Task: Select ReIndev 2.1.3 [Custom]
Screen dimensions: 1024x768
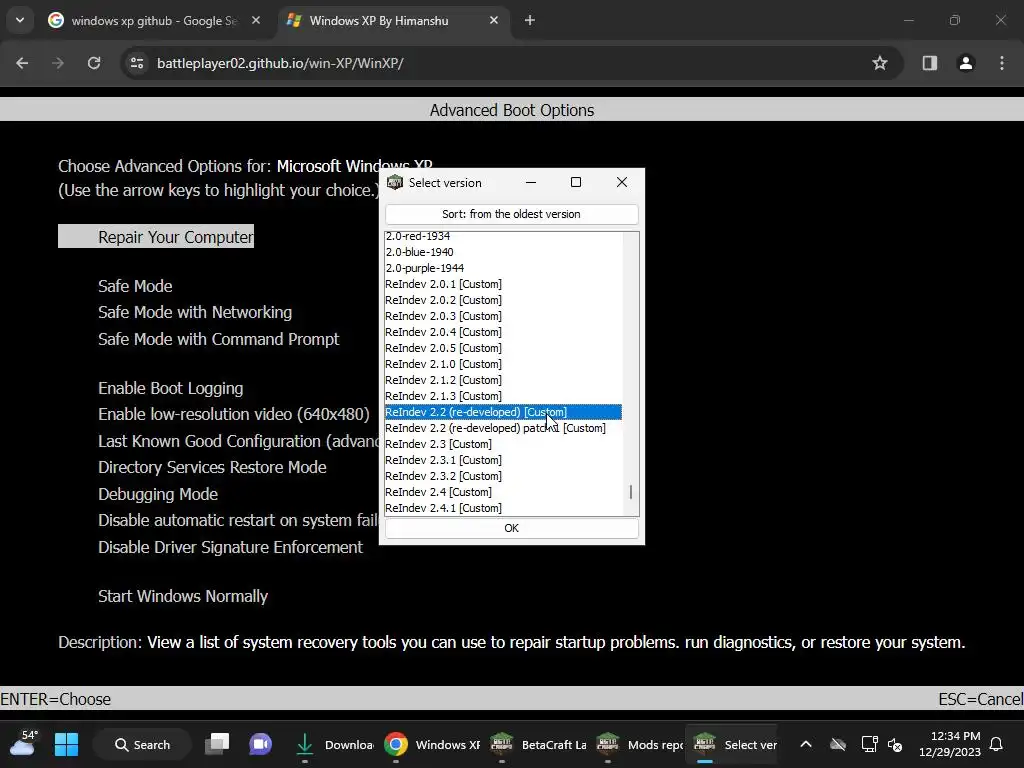Action: pyautogui.click(x=503, y=396)
